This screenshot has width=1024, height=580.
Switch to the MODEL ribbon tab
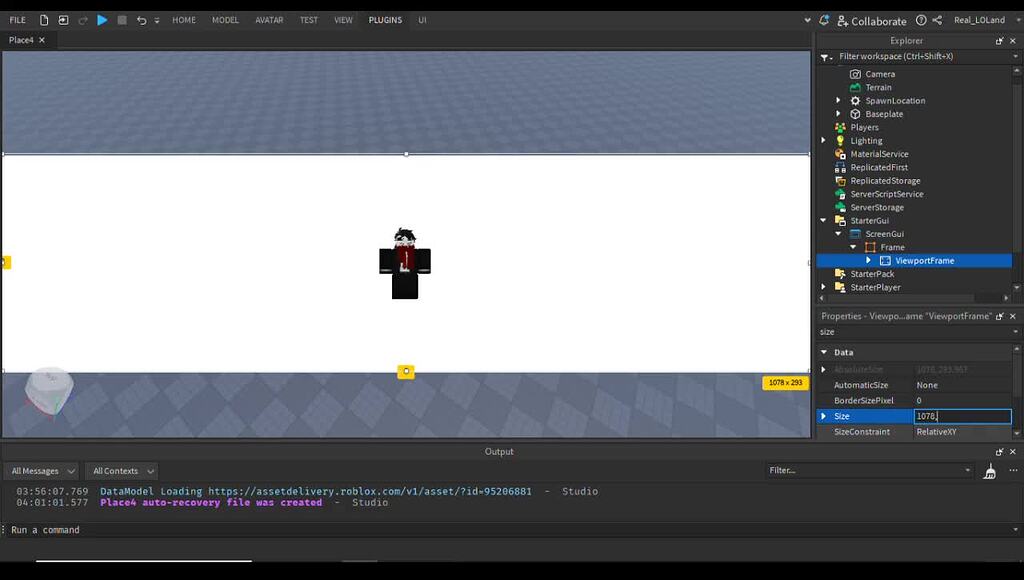(225, 19)
